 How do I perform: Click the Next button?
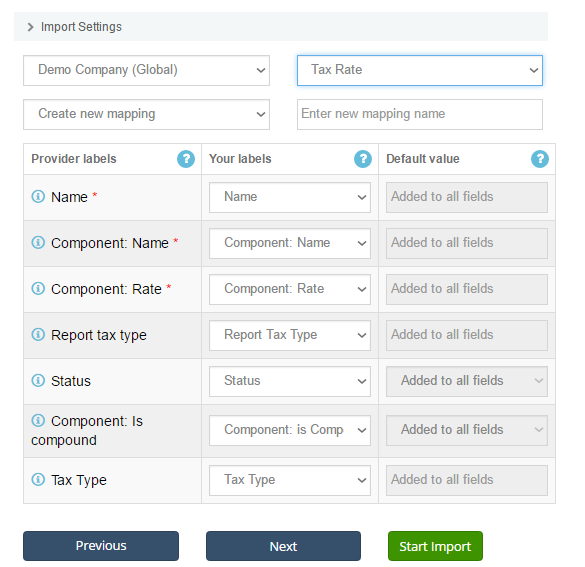click(x=283, y=546)
